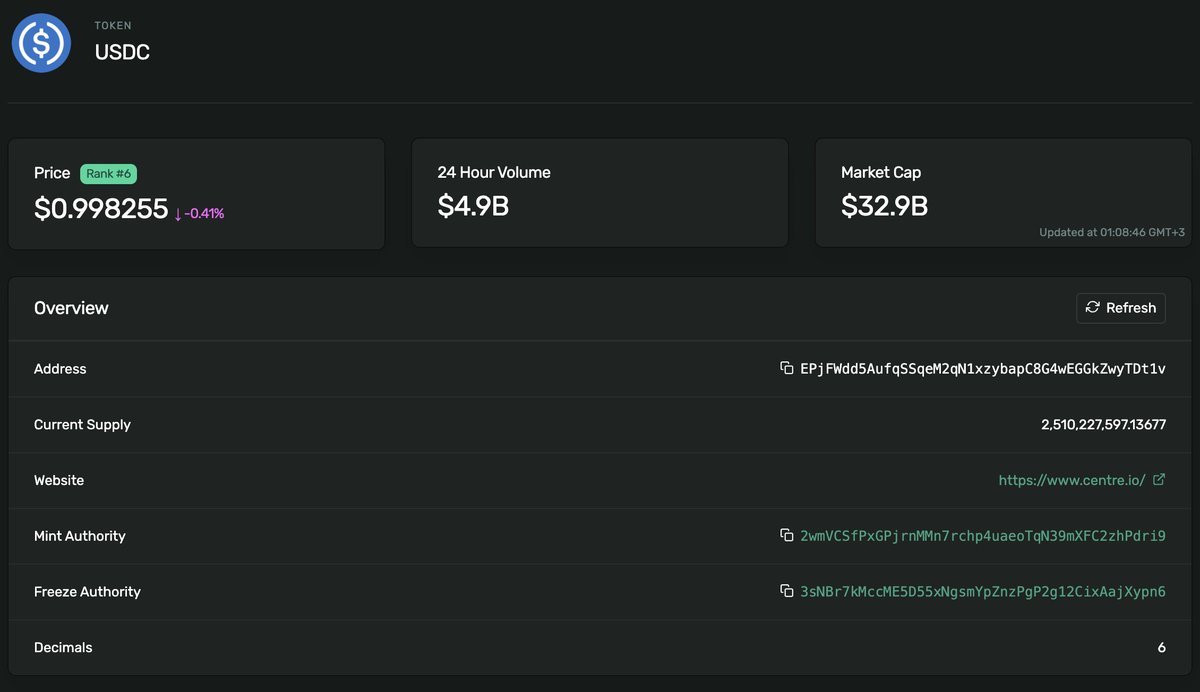Copy the token Address with copy icon

tap(787, 368)
